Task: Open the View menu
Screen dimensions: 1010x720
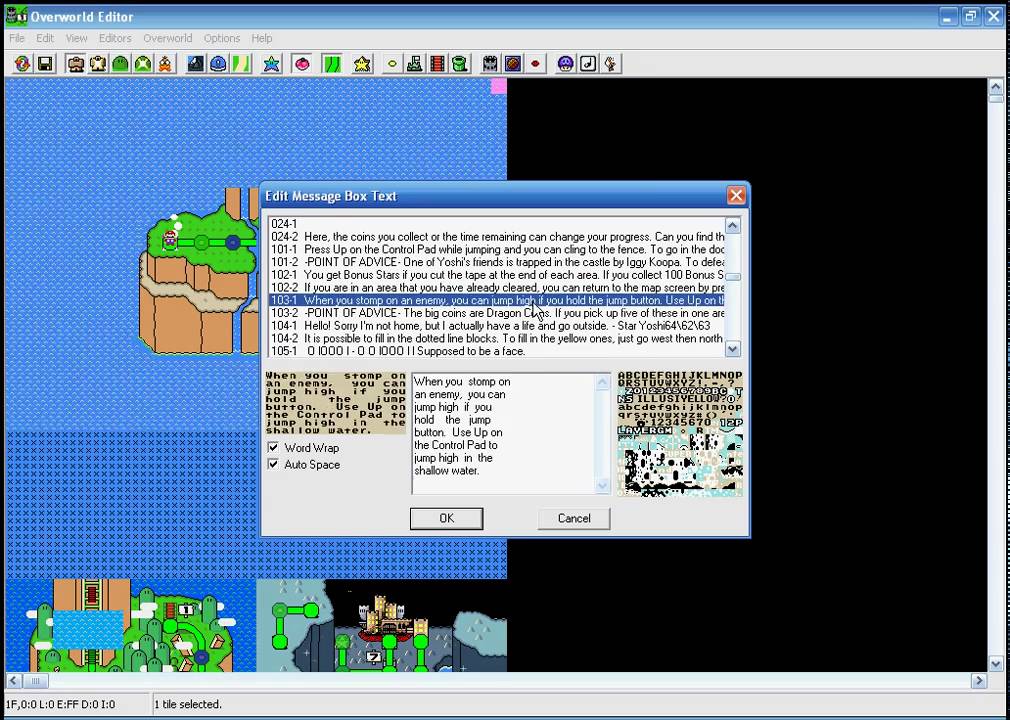Action: click(77, 38)
